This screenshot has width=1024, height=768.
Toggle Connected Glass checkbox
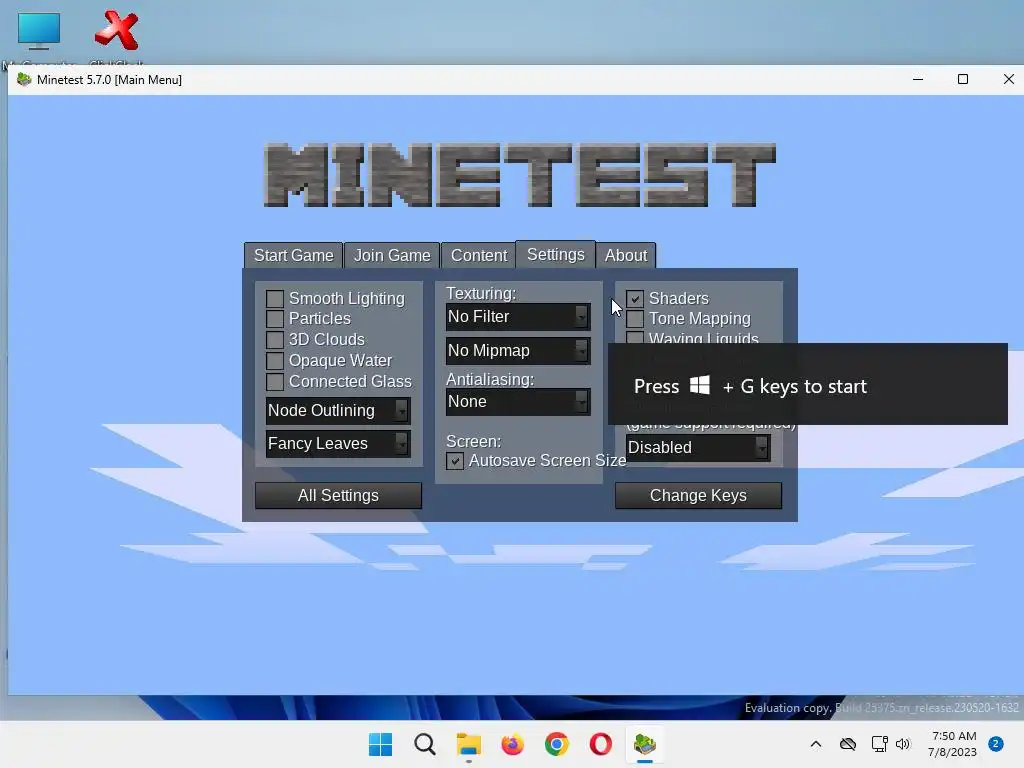(275, 381)
